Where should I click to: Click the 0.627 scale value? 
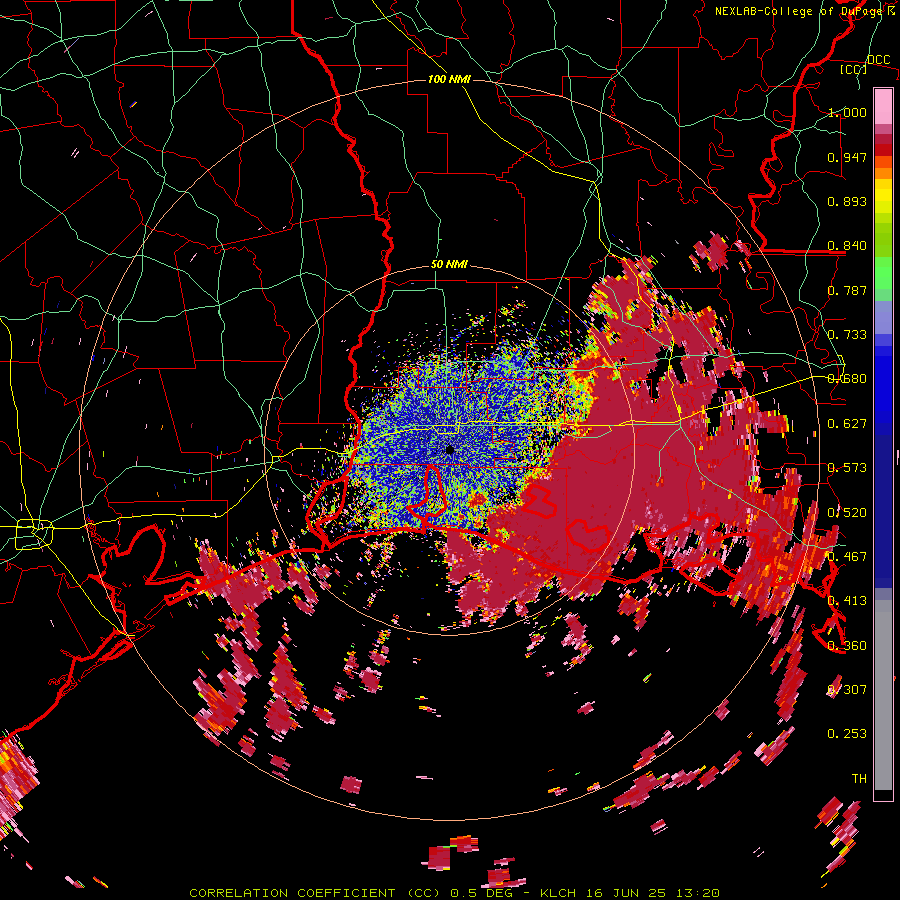(x=847, y=424)
